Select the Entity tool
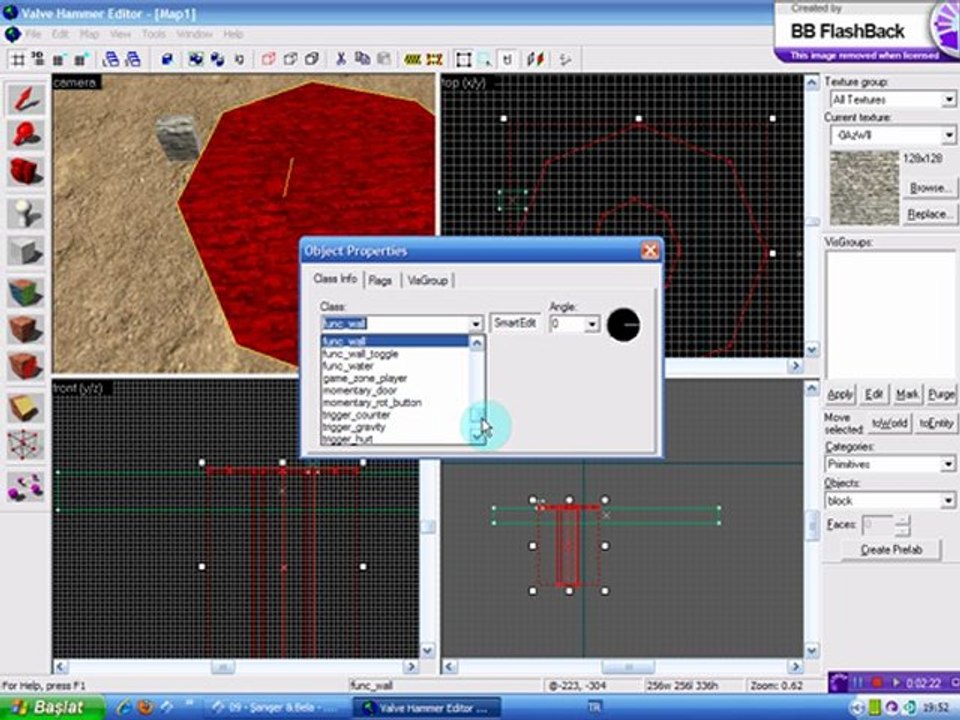Viewport: 960px width, 720px height. [26, 214]
